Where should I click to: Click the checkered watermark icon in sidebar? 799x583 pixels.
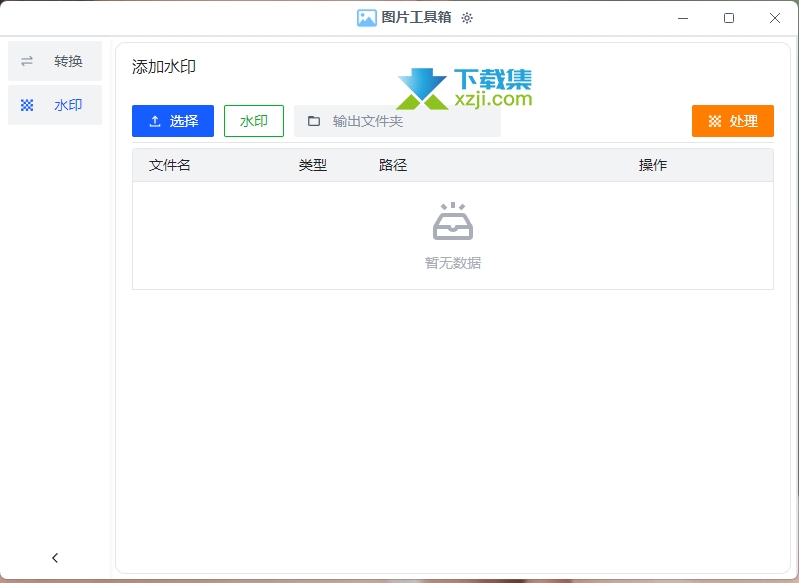point(27,105)
